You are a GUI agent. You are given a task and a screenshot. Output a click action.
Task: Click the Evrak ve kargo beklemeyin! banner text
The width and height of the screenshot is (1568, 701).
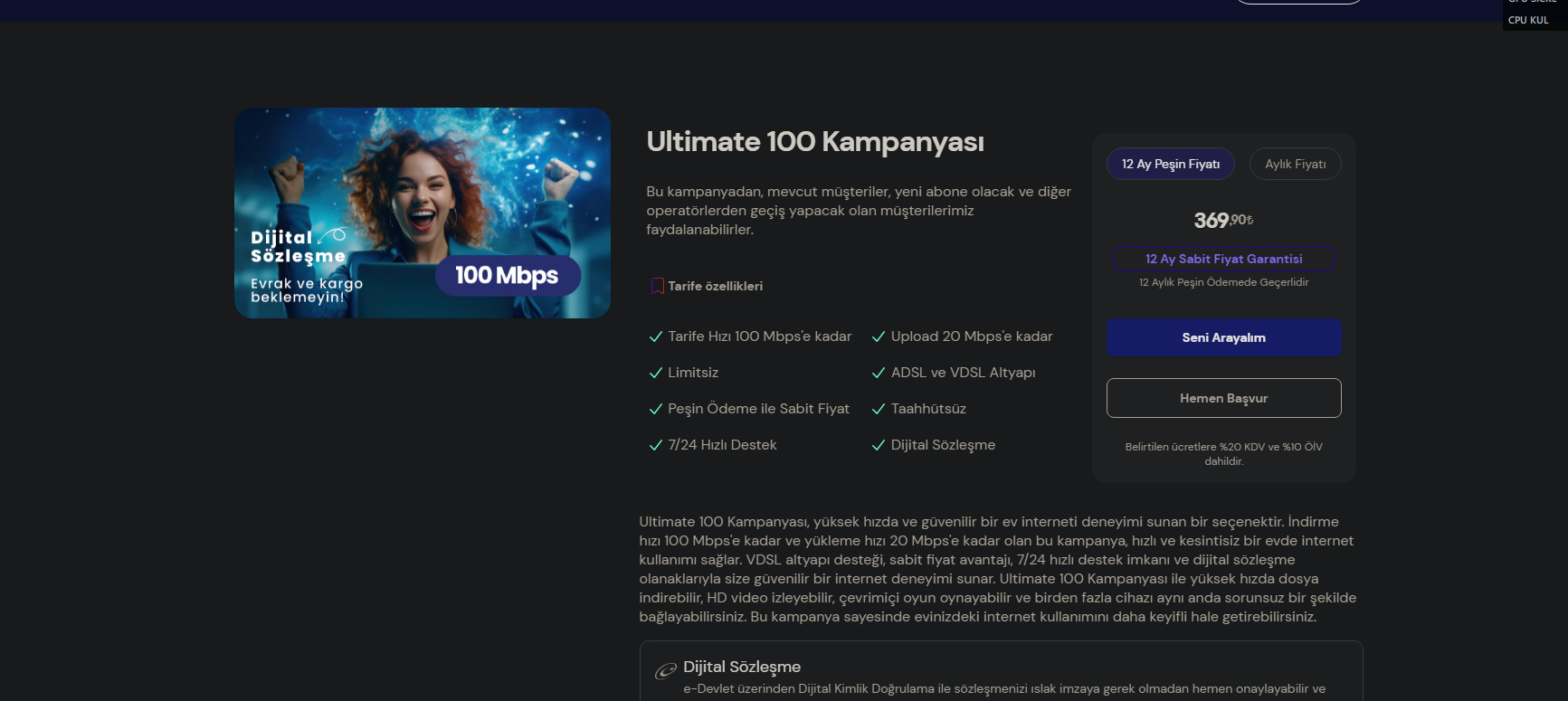307,290
